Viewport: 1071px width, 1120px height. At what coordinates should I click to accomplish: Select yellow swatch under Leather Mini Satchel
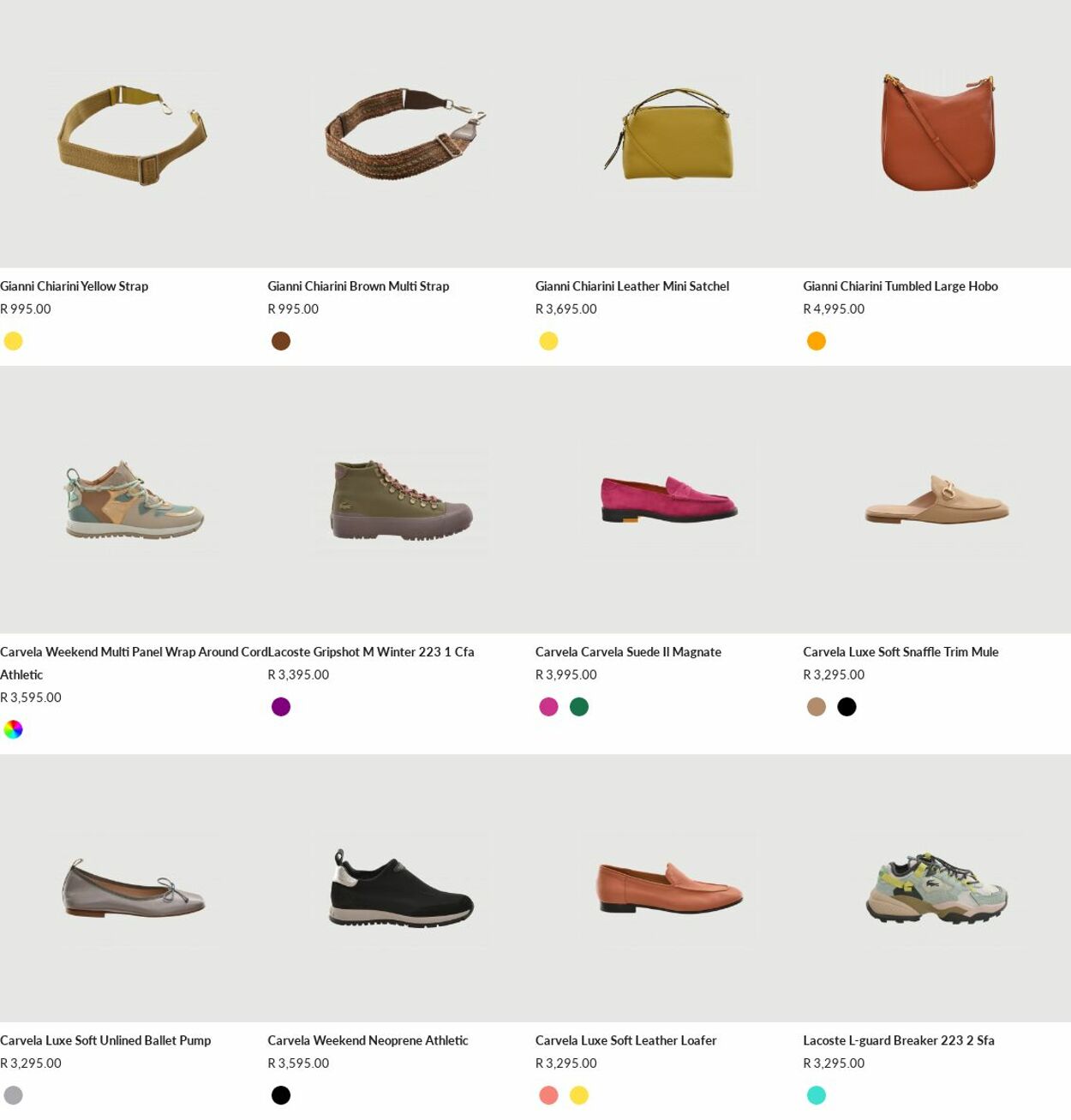[x=548, y=341]
